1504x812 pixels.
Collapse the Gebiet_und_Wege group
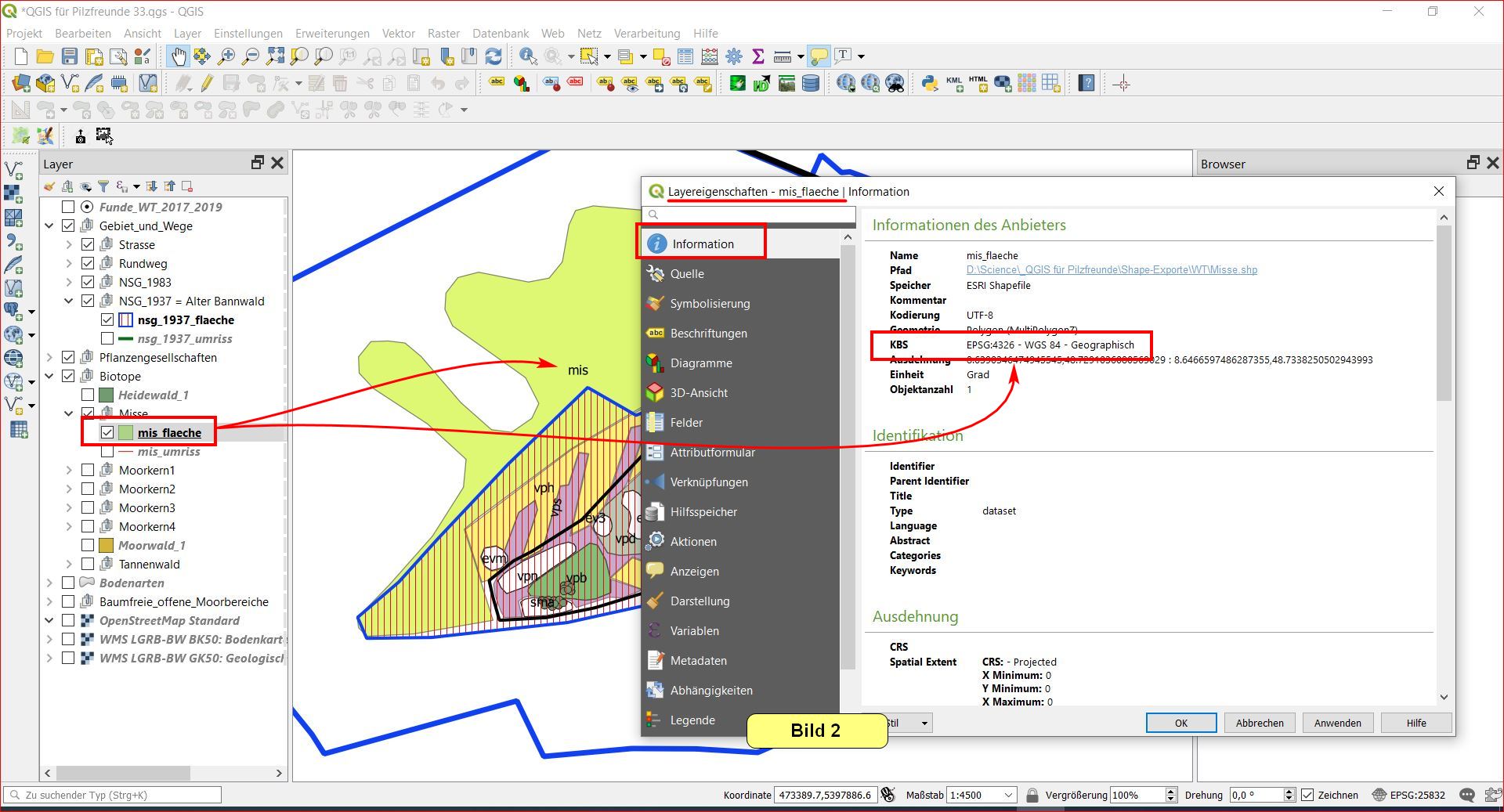[49, 226]
